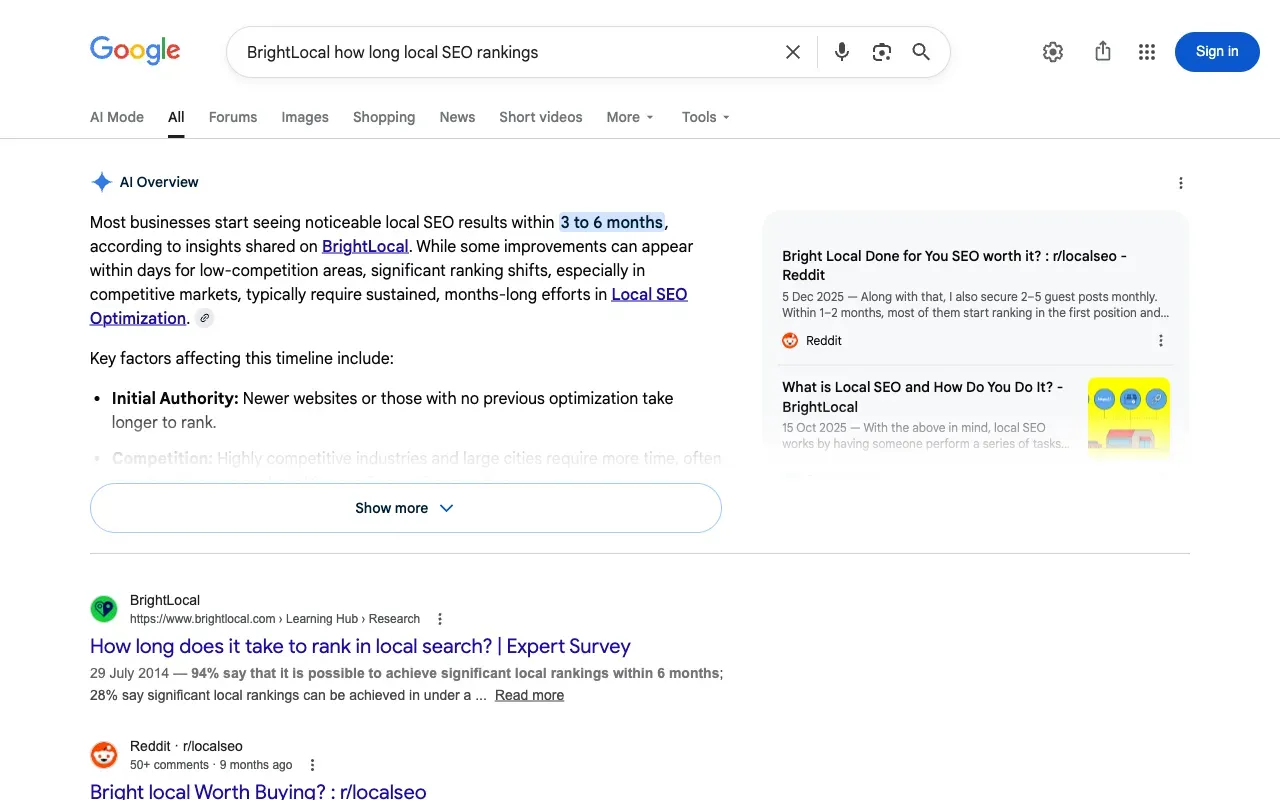Open Quick settings gear icon
Viewport: 1280px width, 800px height.
(1053, 52)
